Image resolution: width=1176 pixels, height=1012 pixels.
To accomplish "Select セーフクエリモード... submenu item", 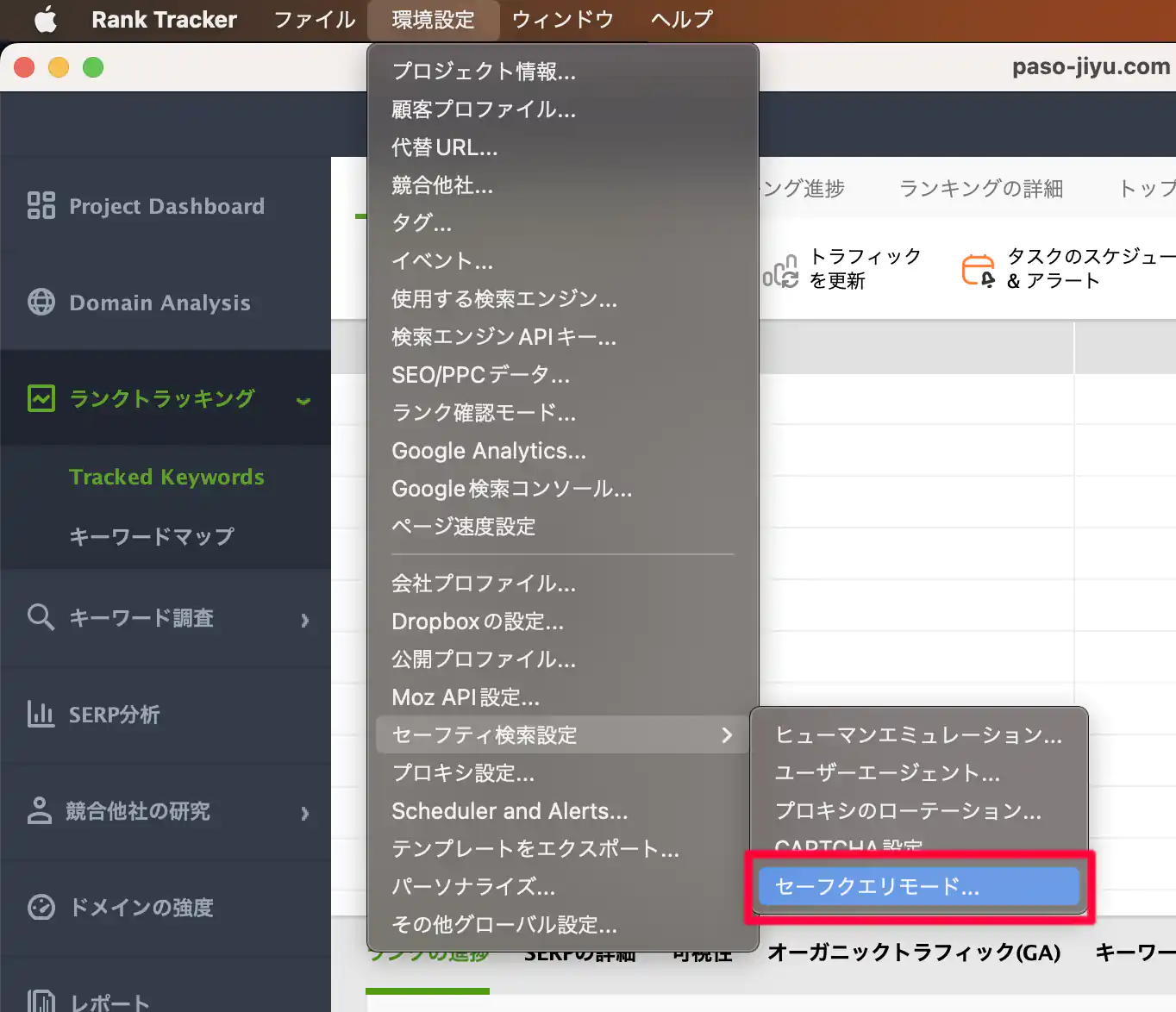I will point(919,886).
